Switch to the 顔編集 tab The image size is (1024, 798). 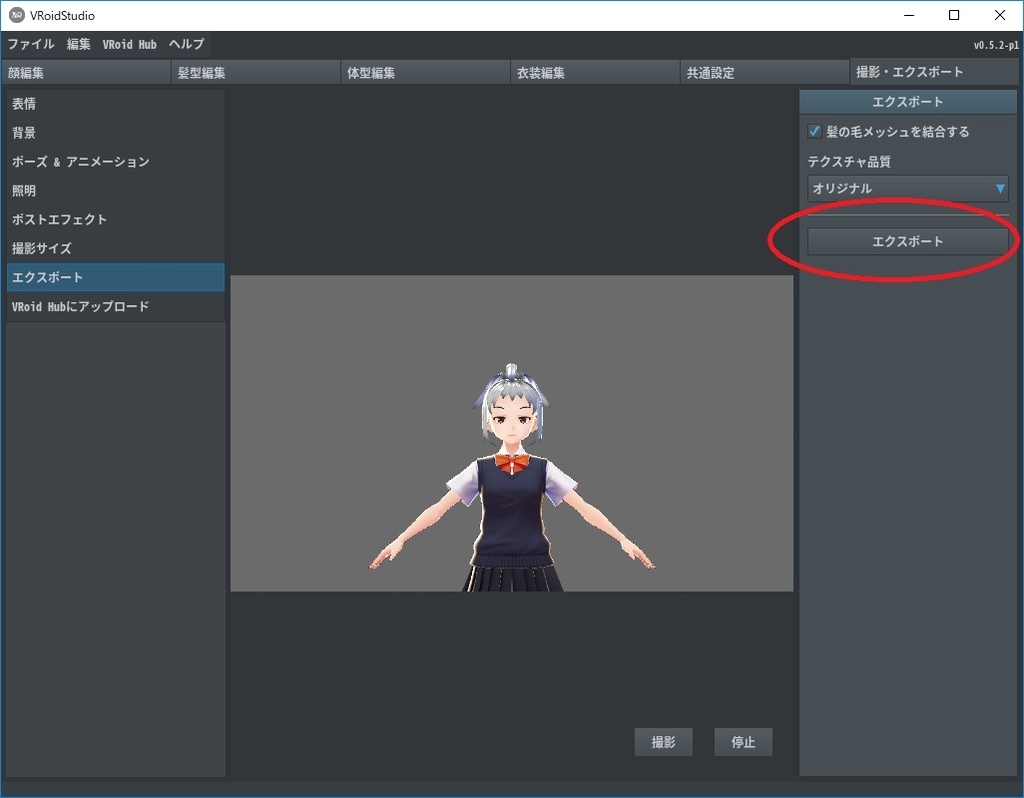click(86, 72)
